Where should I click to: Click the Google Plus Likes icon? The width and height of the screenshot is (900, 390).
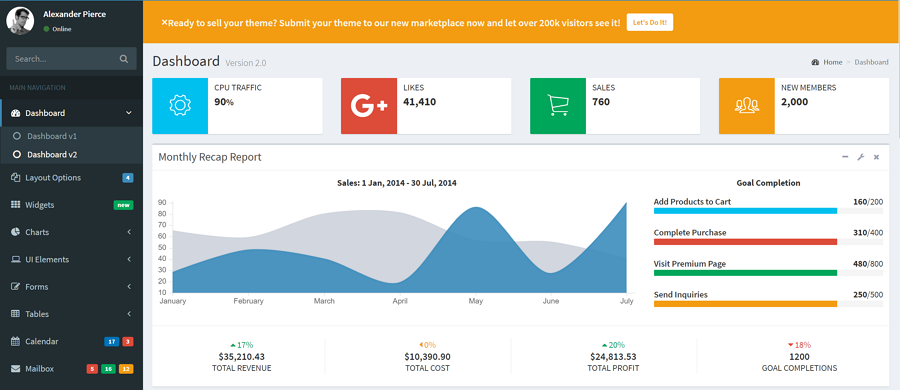[x=369, y=106]
